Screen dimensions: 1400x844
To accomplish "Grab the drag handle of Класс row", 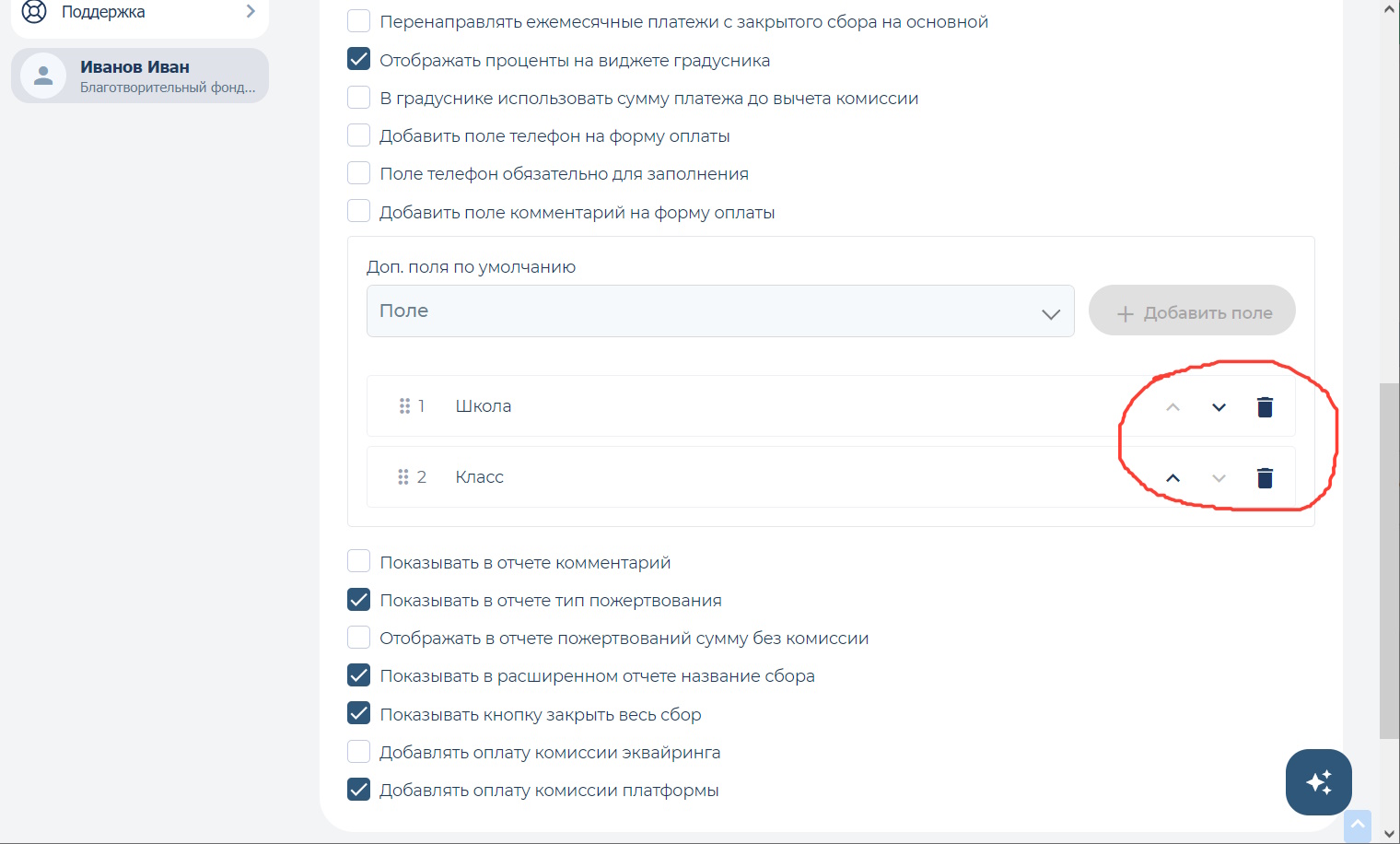I will pyautogui.click(x=403, y=477).
